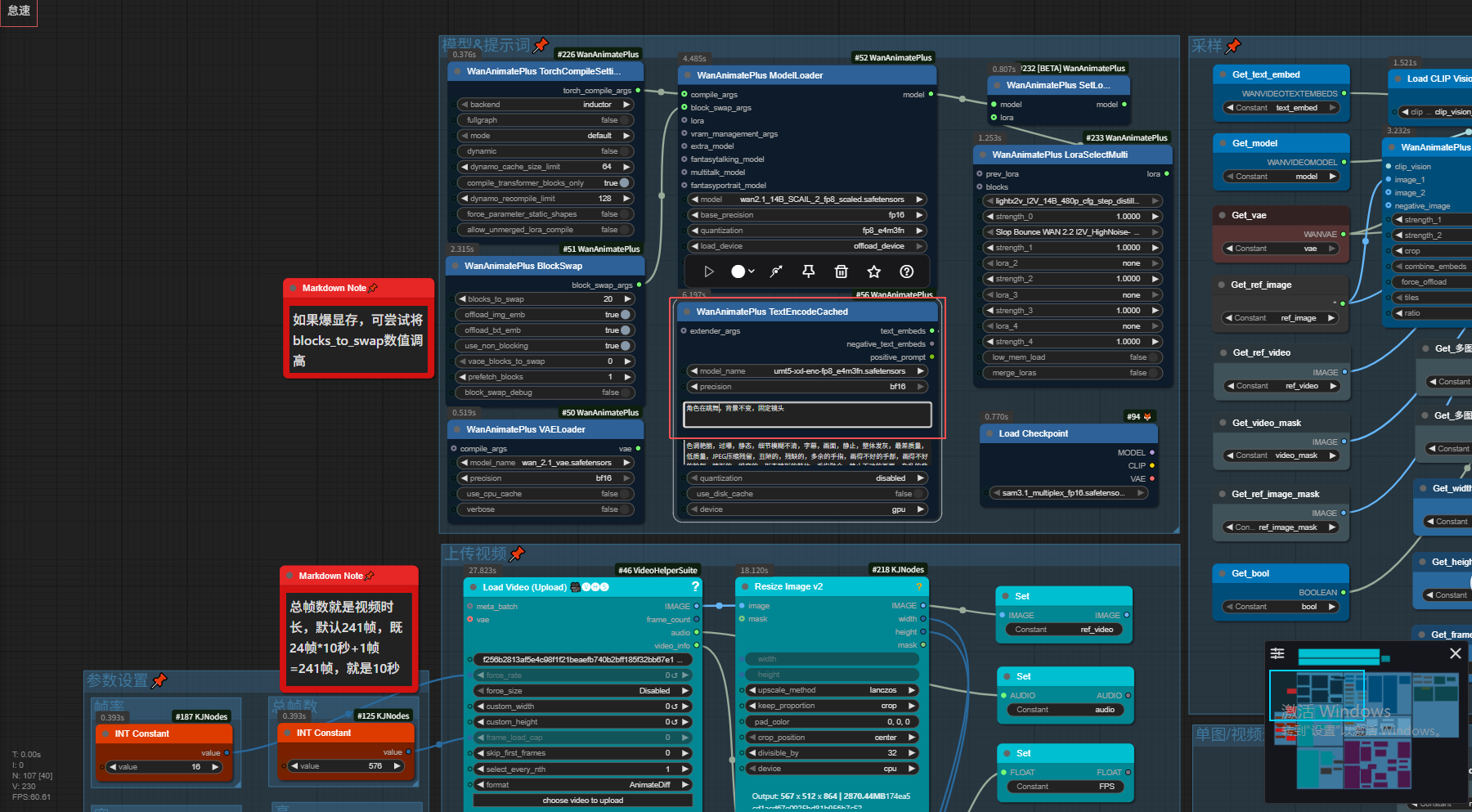This screenshot has width=1472, height=812.
Task: Toggle the dynamic switch in TorchCompileSettings
Action: [625, 151]
